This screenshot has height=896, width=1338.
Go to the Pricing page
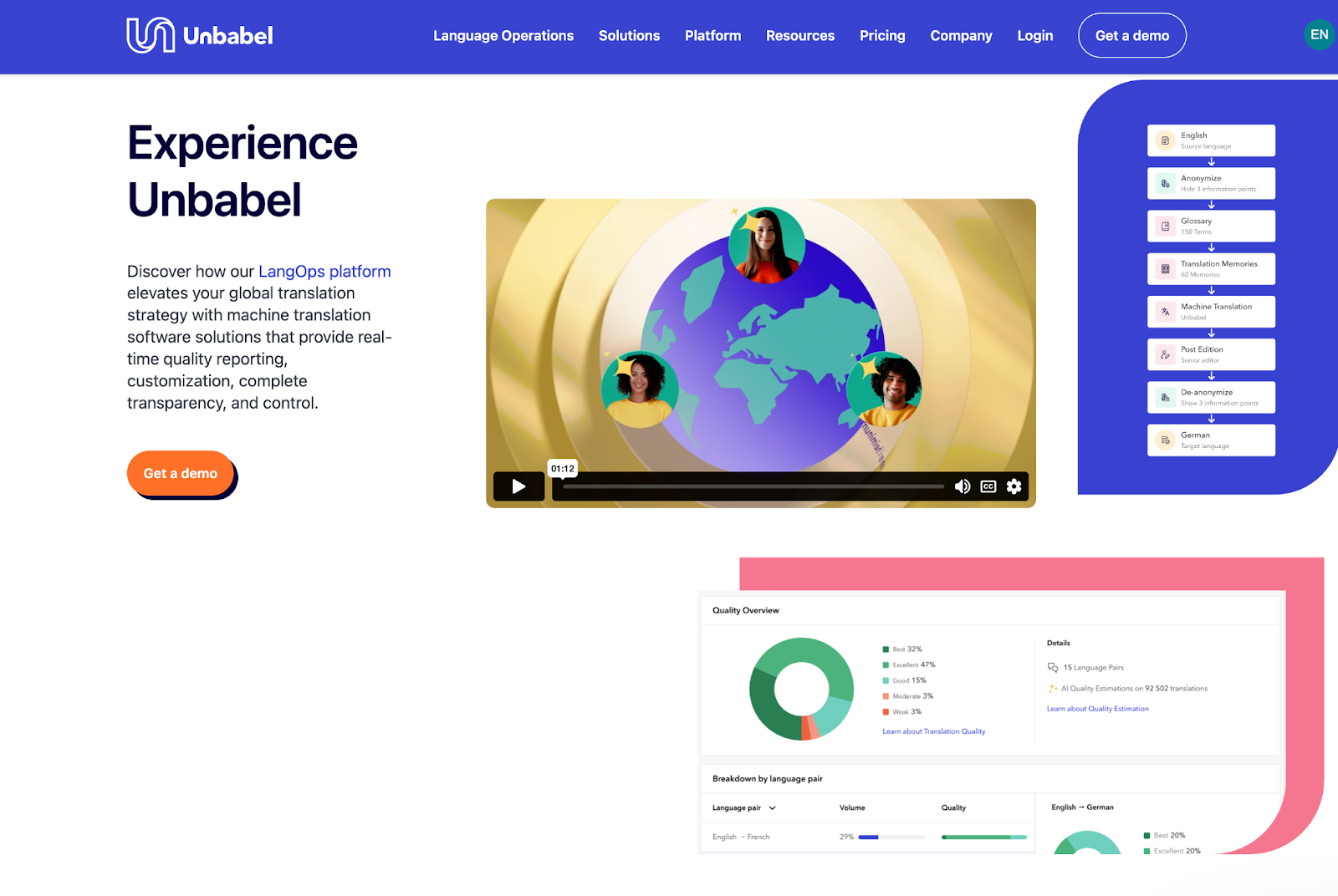tap(882, 36)
